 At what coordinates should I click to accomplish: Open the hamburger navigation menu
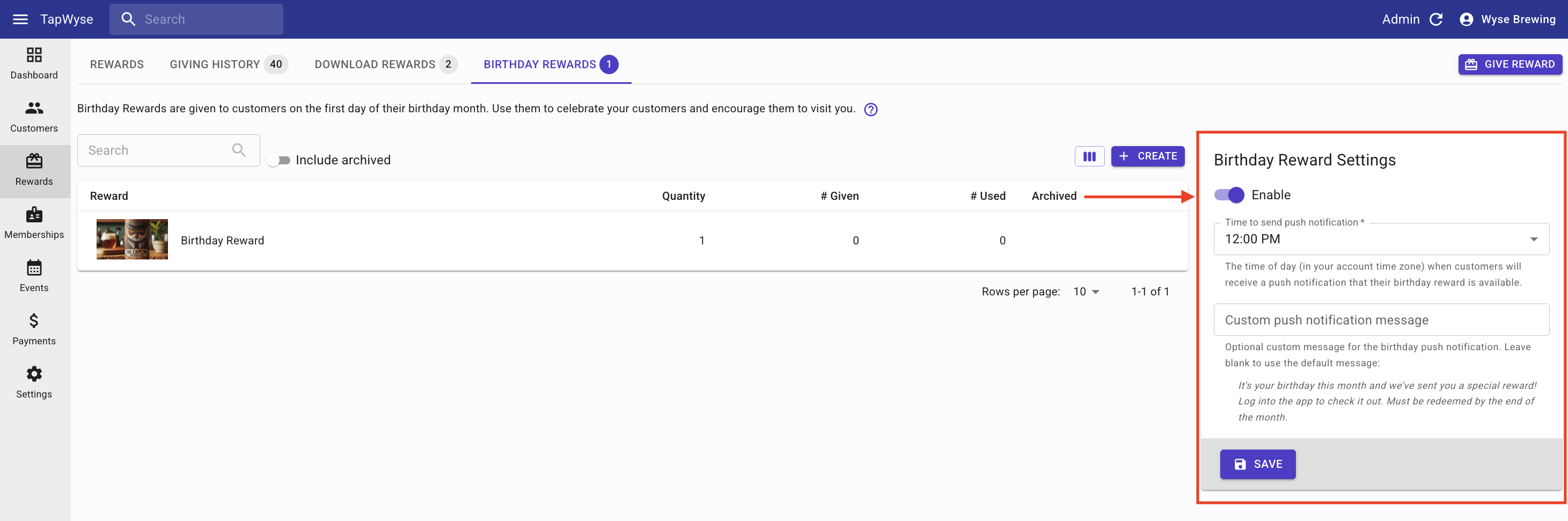click(x=20, y=19)
